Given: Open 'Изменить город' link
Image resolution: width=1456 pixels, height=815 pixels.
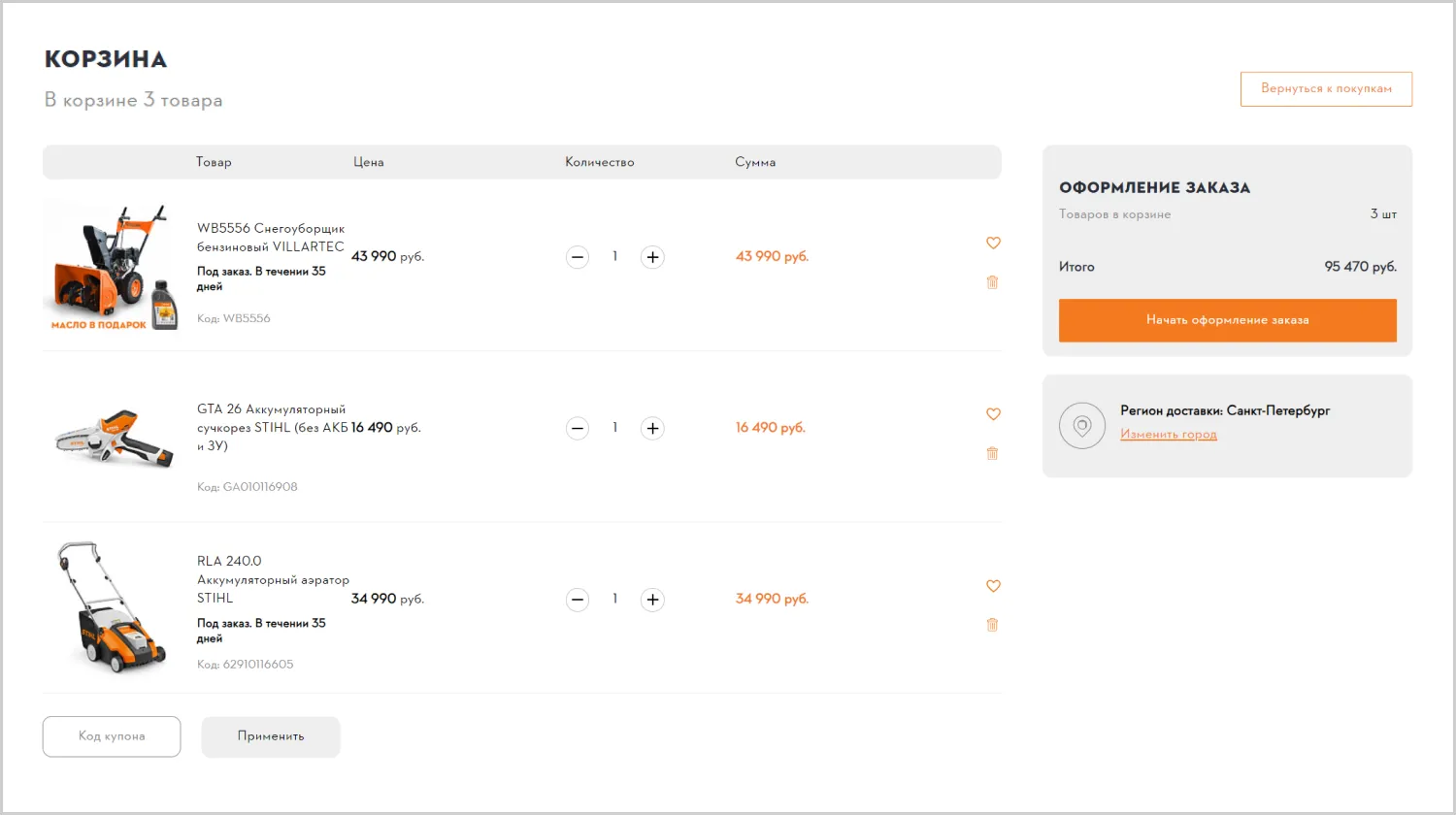Looking at the screenshot, I should [x=1169, y=435].
